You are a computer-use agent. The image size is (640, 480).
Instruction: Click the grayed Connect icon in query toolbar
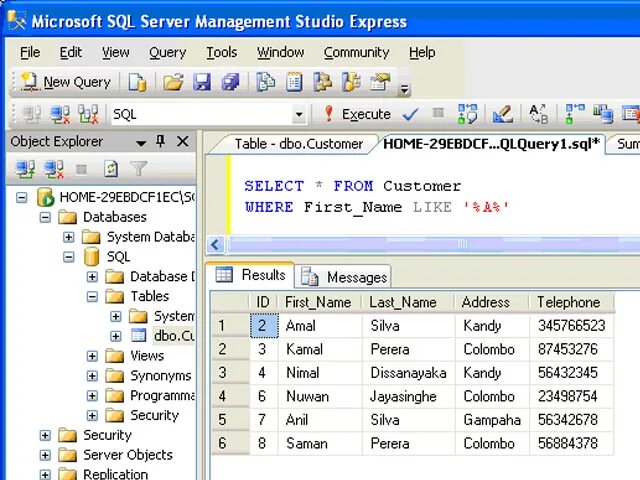pos(31,114)
